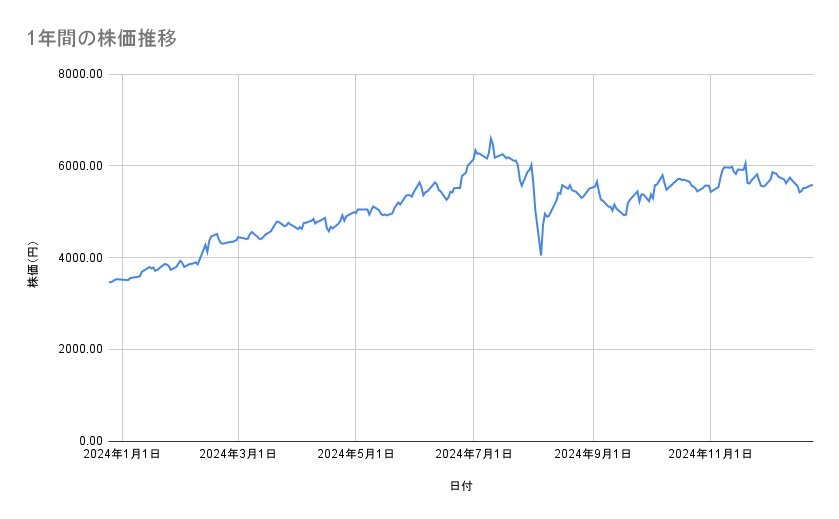Select the 2024年5月1日 date label
Viewport: 839px width, 519px height.
[356, 455]
